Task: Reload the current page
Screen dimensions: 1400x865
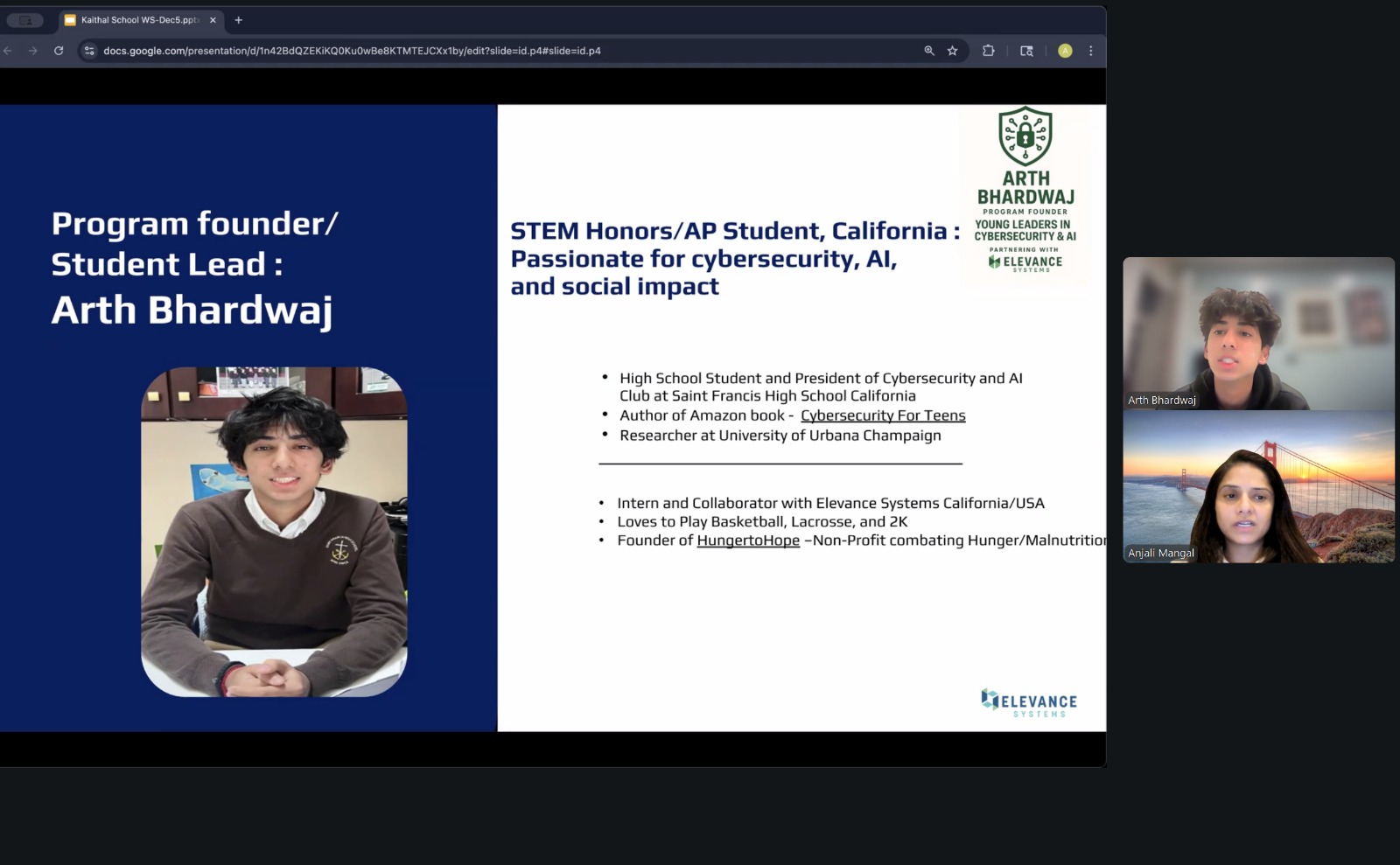Action: 59,51
